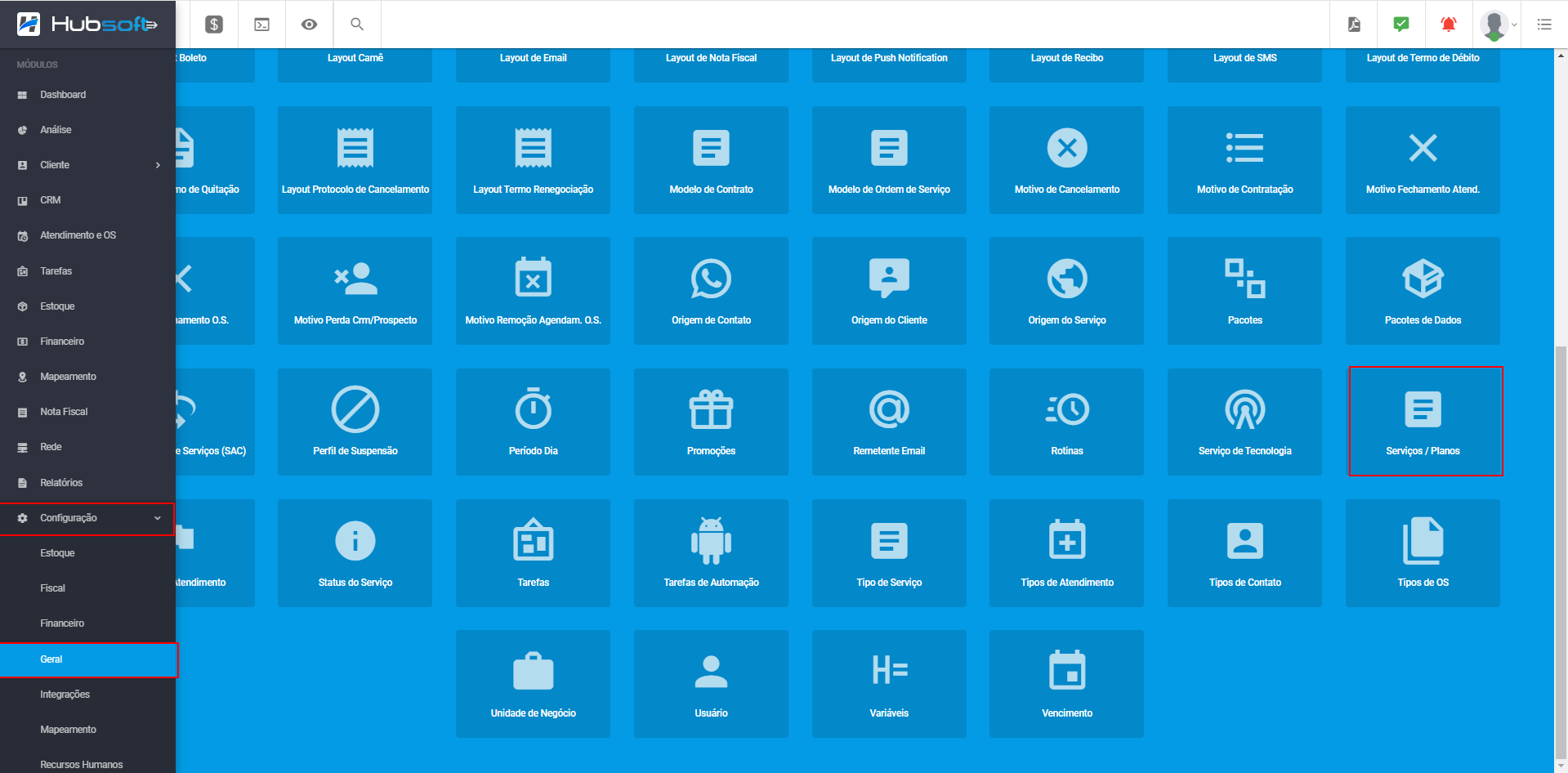Open the terminal console icon in top bar
The image size is (1568, 773).
point(261,25)
